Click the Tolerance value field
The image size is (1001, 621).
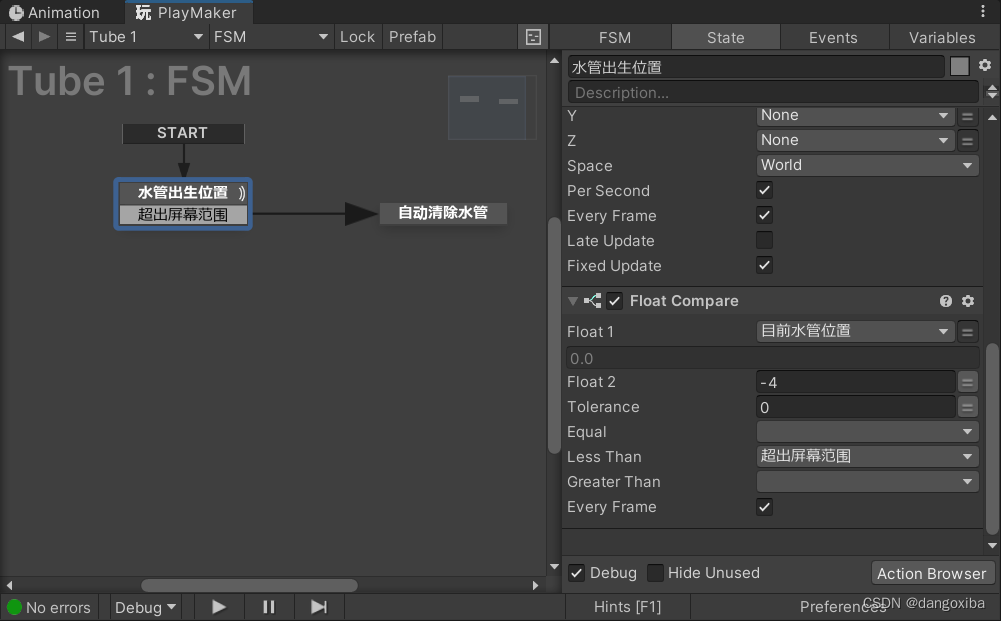855,407
